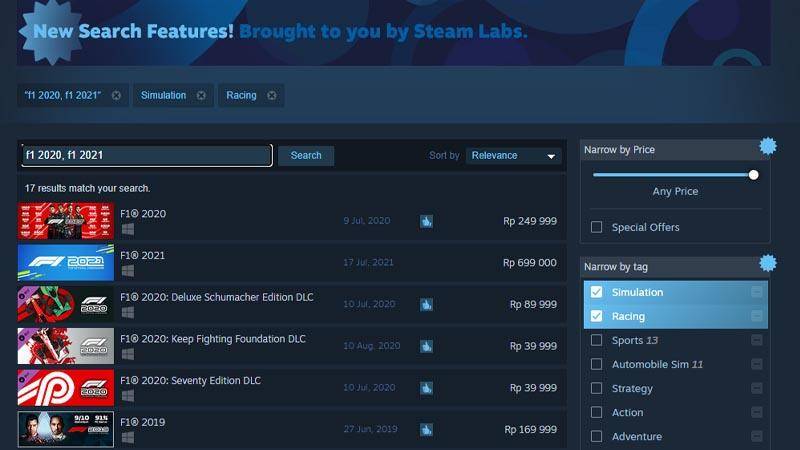
Task: Check the Sports tag checkbox
Action: pos(596,340)
